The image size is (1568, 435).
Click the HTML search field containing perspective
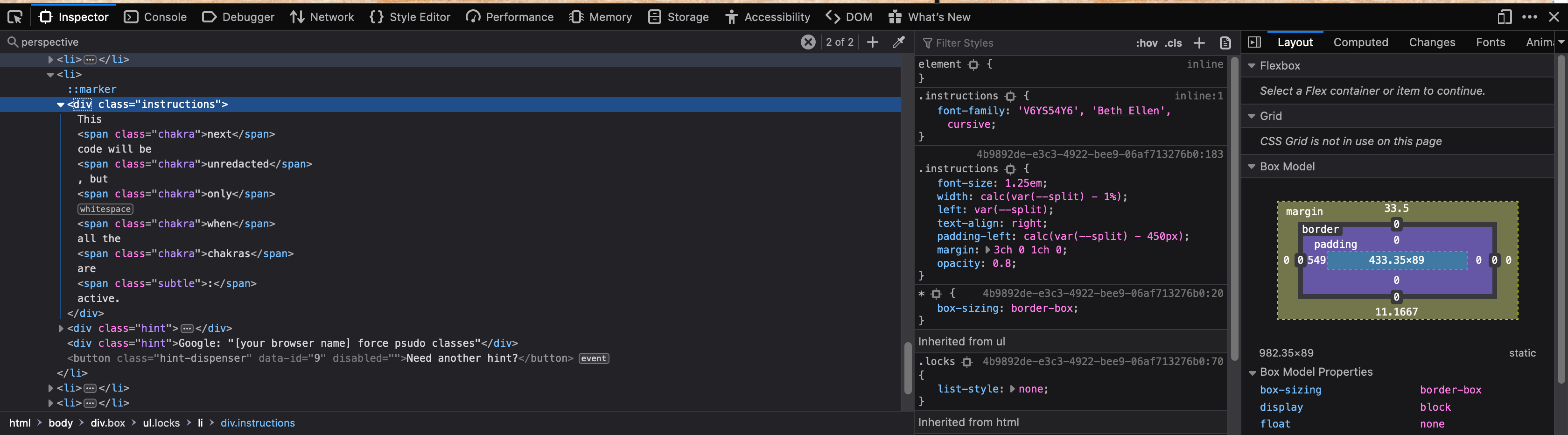click(x=402, y=42)
